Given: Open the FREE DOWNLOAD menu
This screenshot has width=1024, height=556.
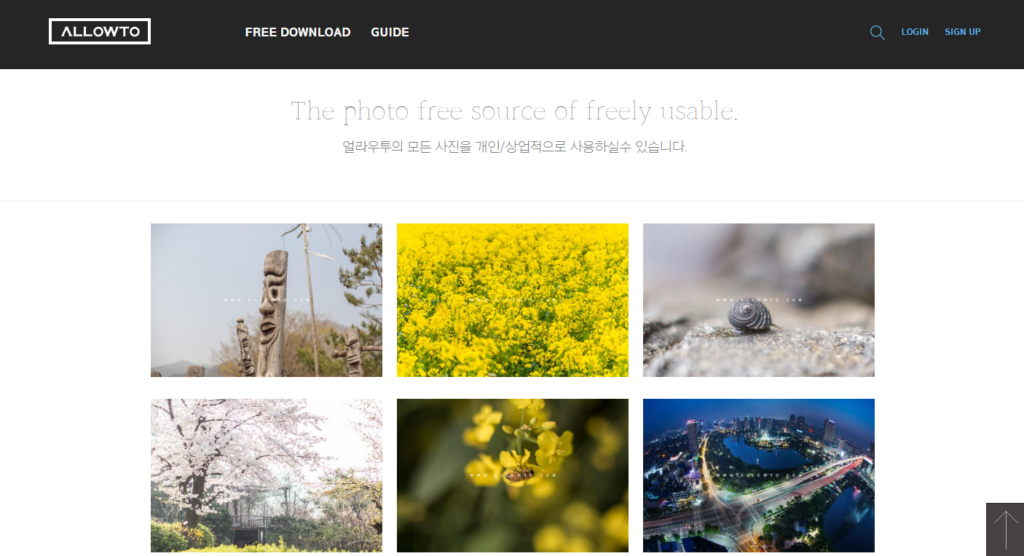Looking at the screenshot, I should pos(298,32).
